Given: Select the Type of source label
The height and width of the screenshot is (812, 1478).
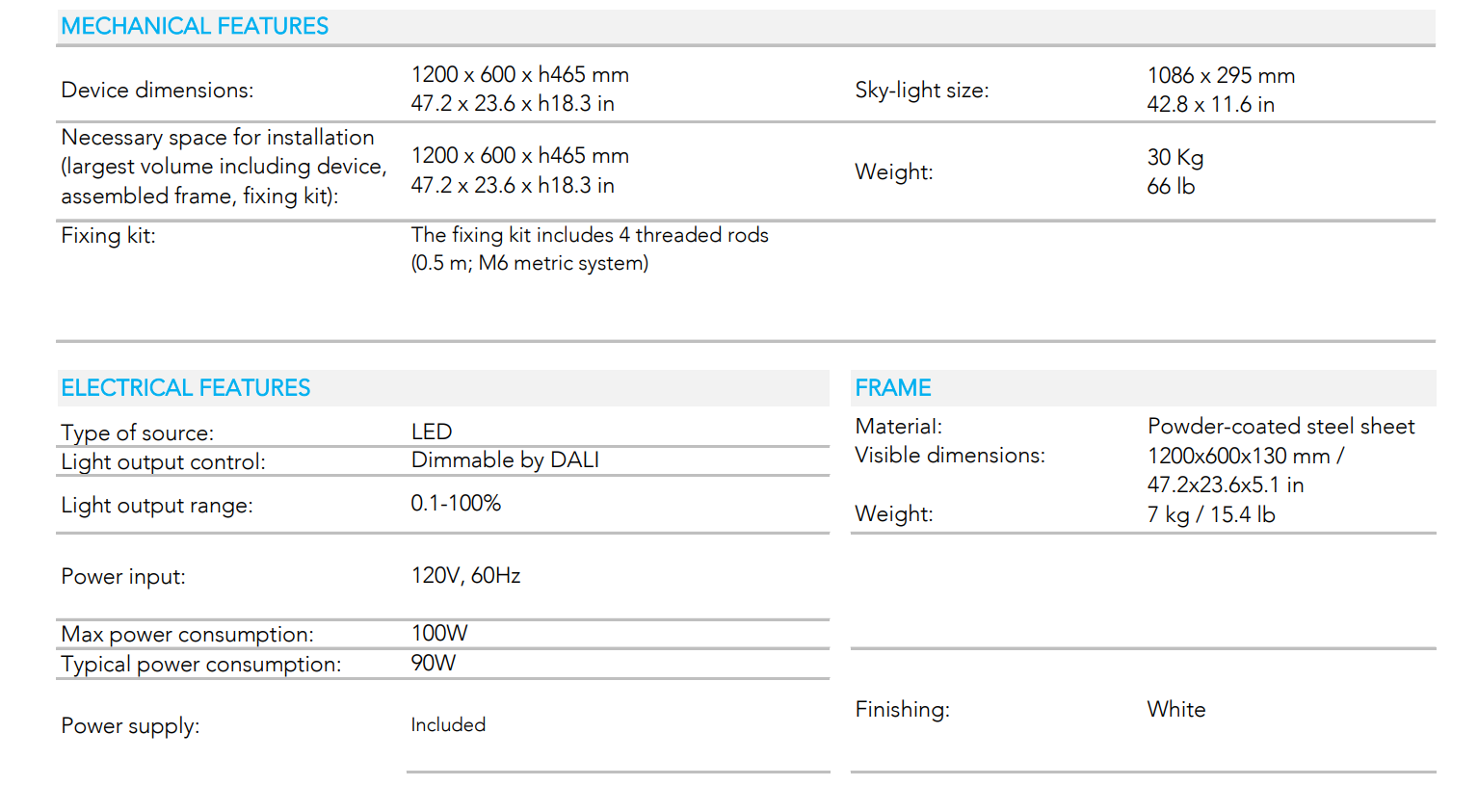Looking at the screenshot, I should click(137, 432).
